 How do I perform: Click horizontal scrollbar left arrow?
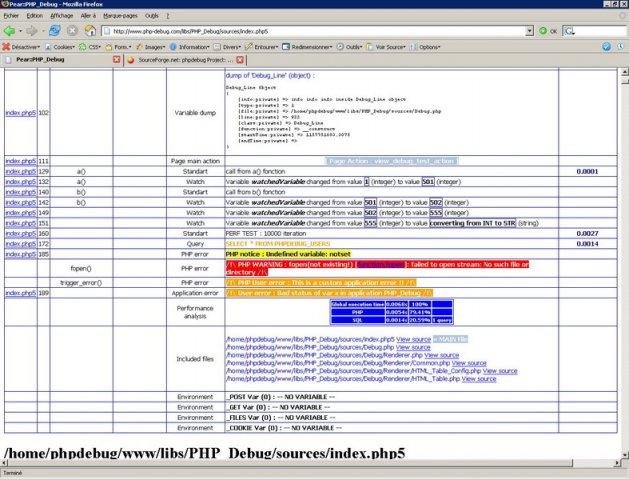click(x=4, y=463)
